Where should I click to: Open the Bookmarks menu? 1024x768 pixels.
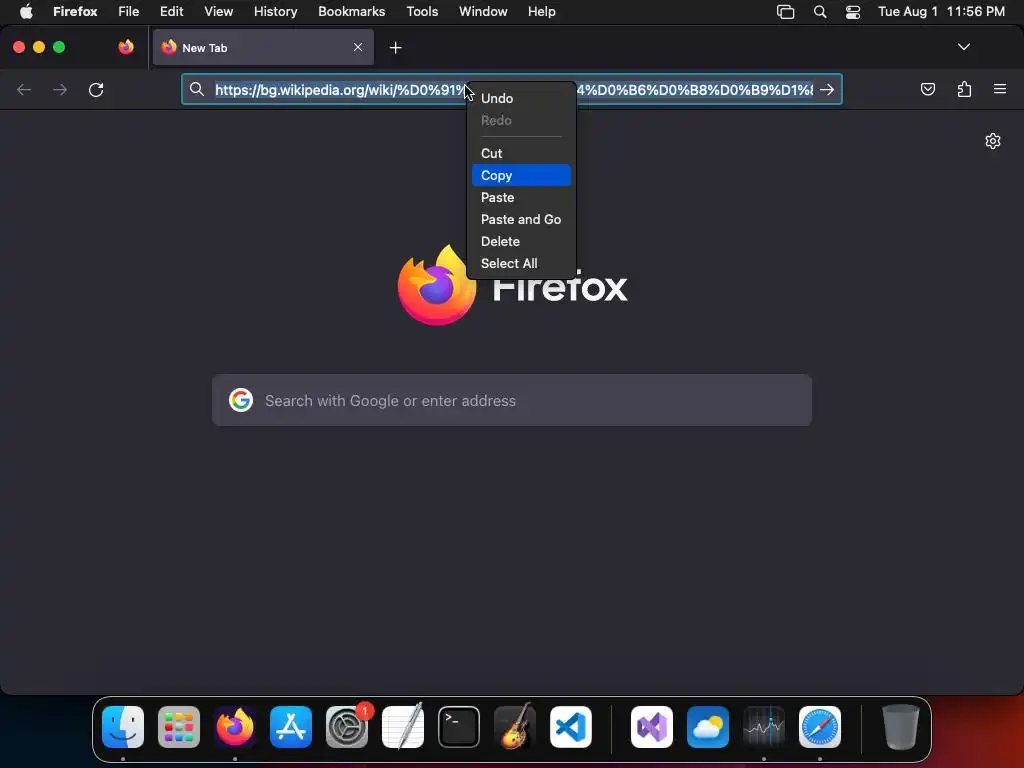pyautogui.click(x=351, y=12)
